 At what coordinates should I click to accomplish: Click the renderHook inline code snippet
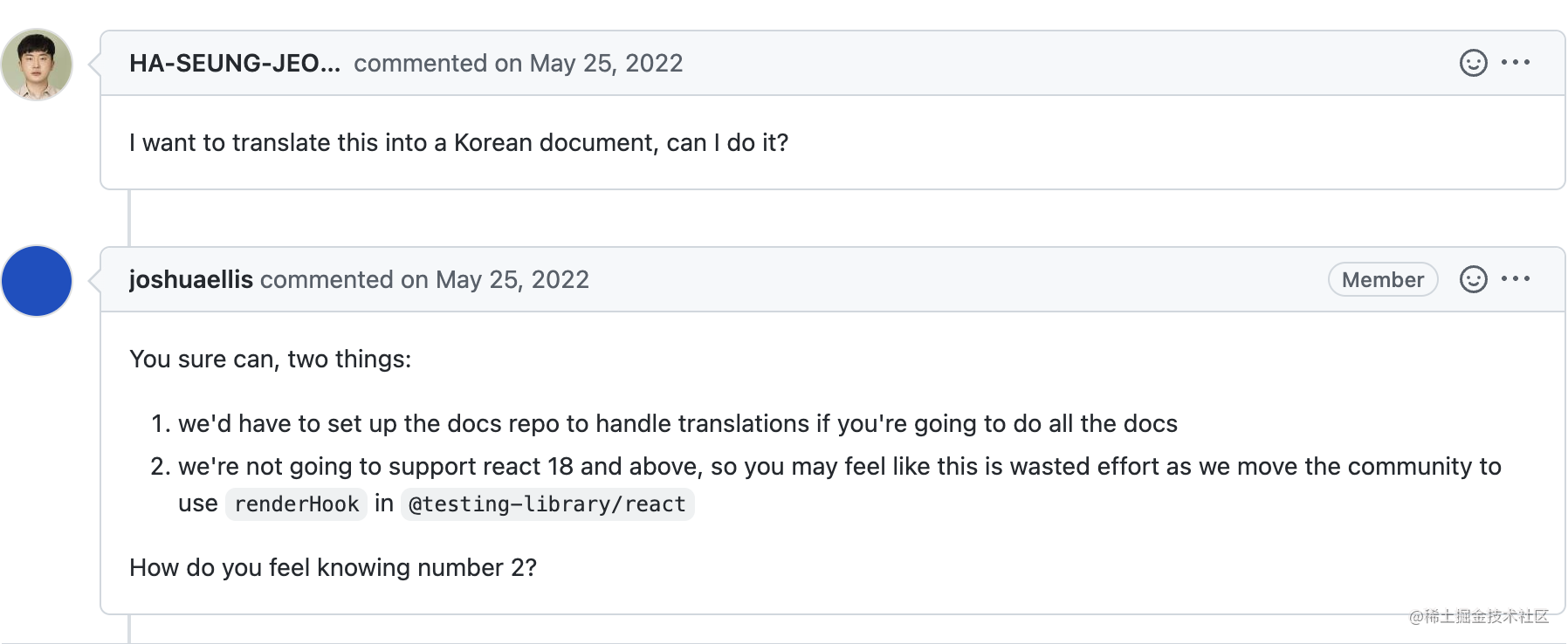click(x=296, y=504)
